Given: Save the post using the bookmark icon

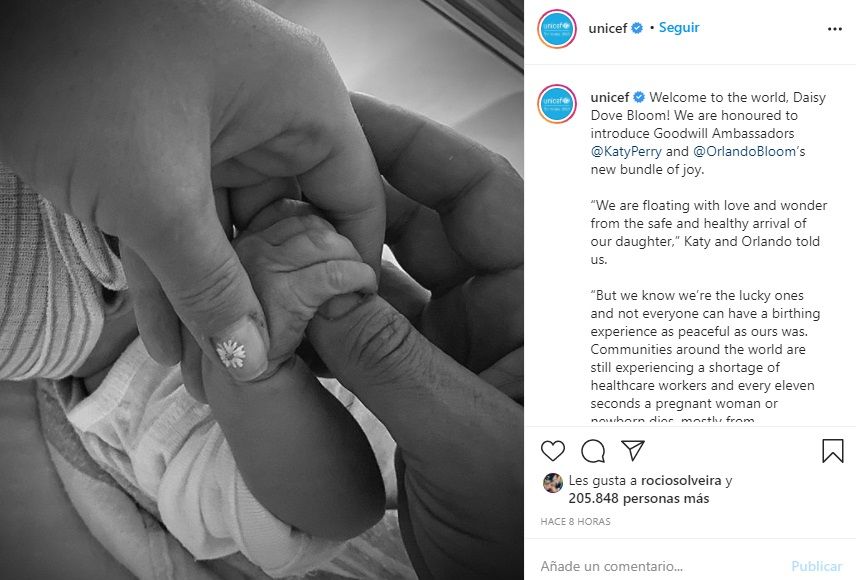Looking at the screenshot, I should [833, 451].
